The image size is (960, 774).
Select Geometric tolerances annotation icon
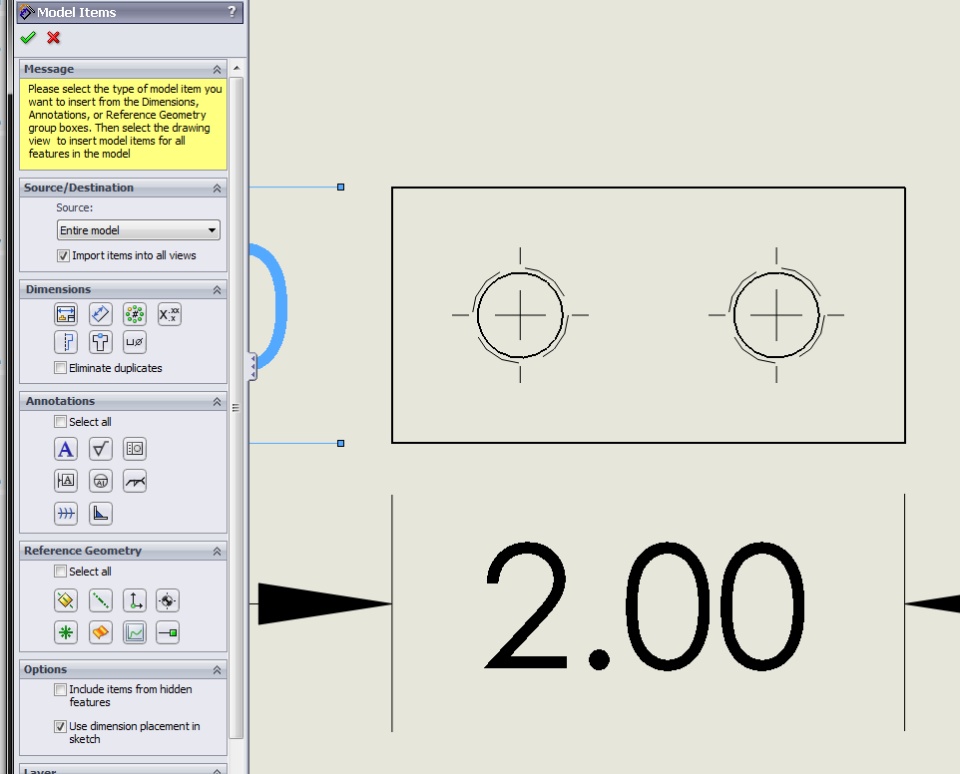(x=135, y=449)
